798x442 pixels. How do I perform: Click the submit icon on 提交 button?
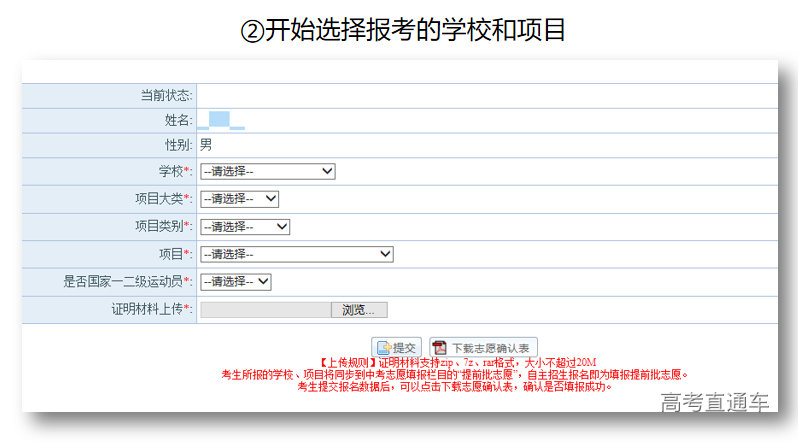click(384, 348)
